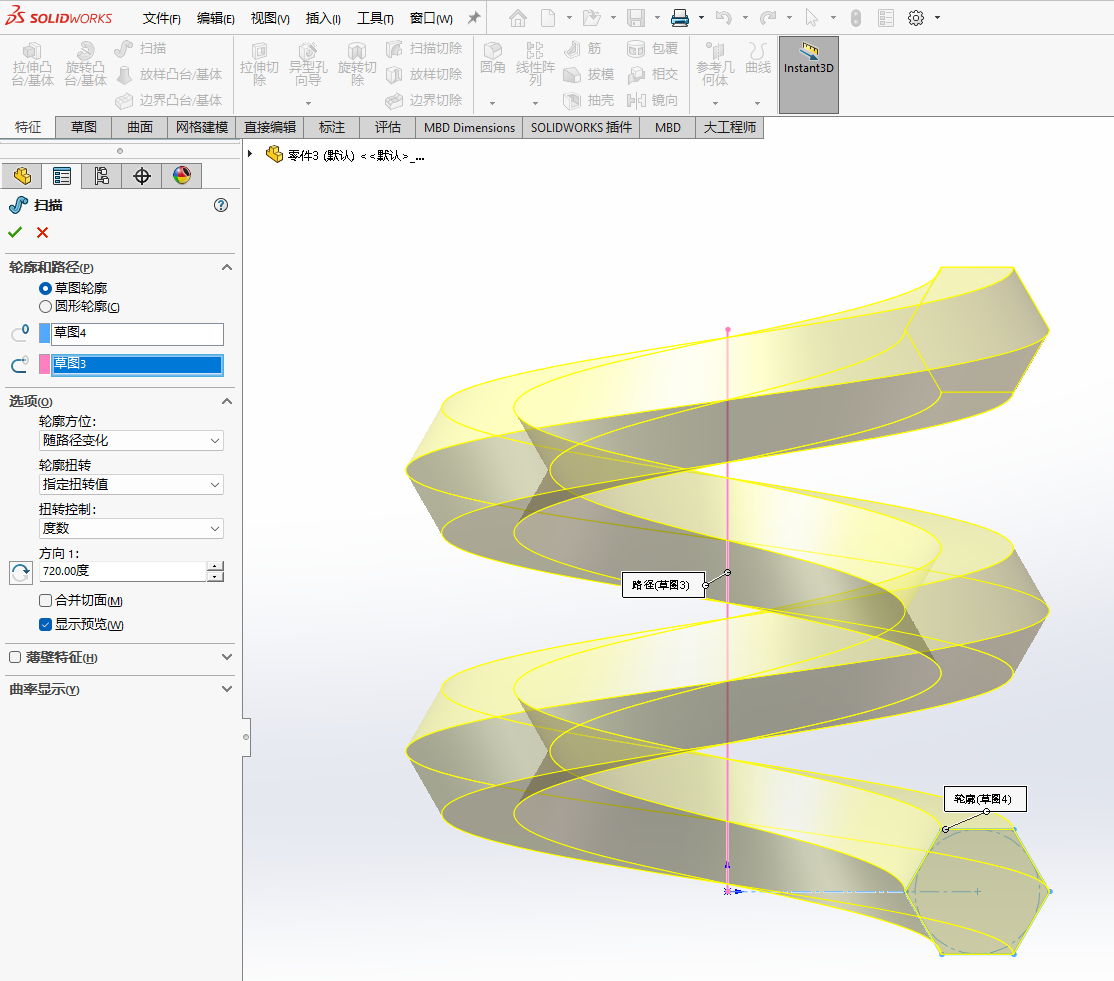Click the print icon in top toolbar

(x=680, y=18)
